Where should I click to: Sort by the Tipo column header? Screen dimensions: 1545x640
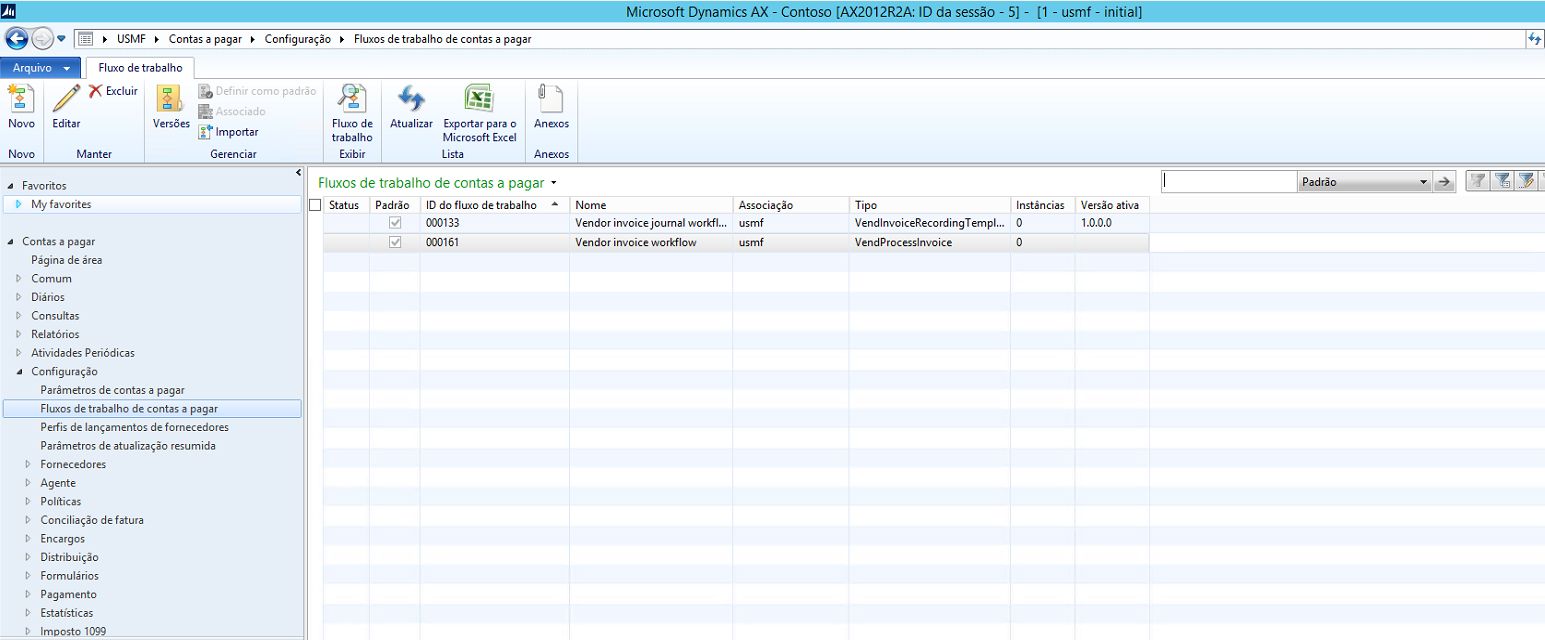coord(929,205)
